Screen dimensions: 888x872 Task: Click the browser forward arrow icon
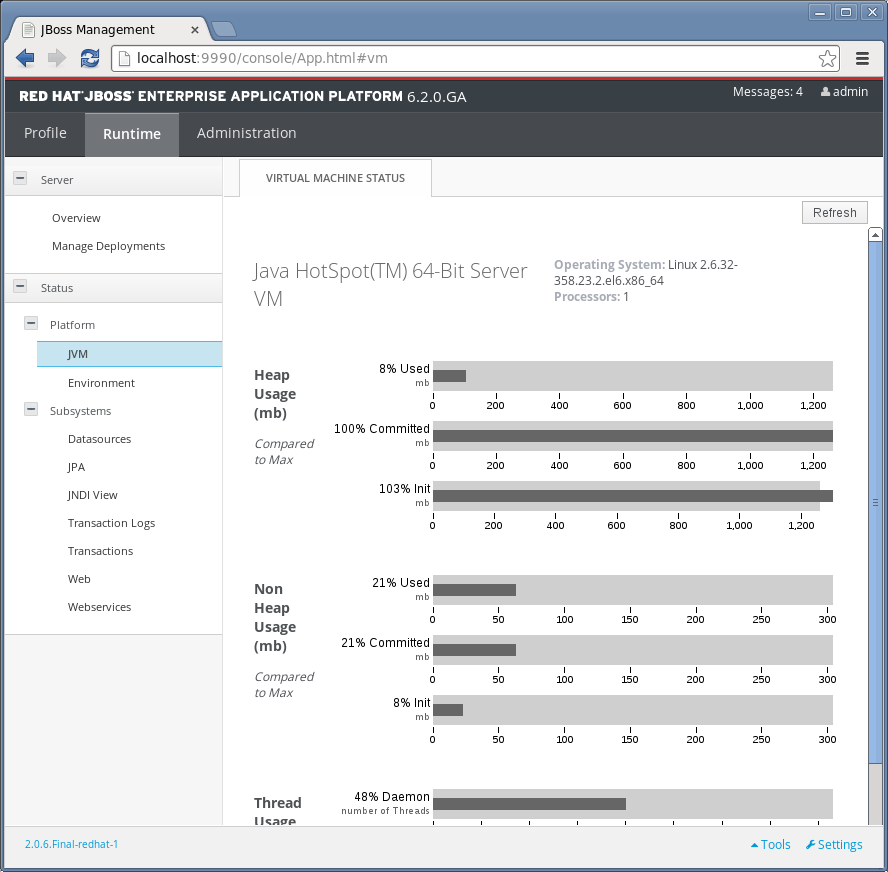click(57, 58)
